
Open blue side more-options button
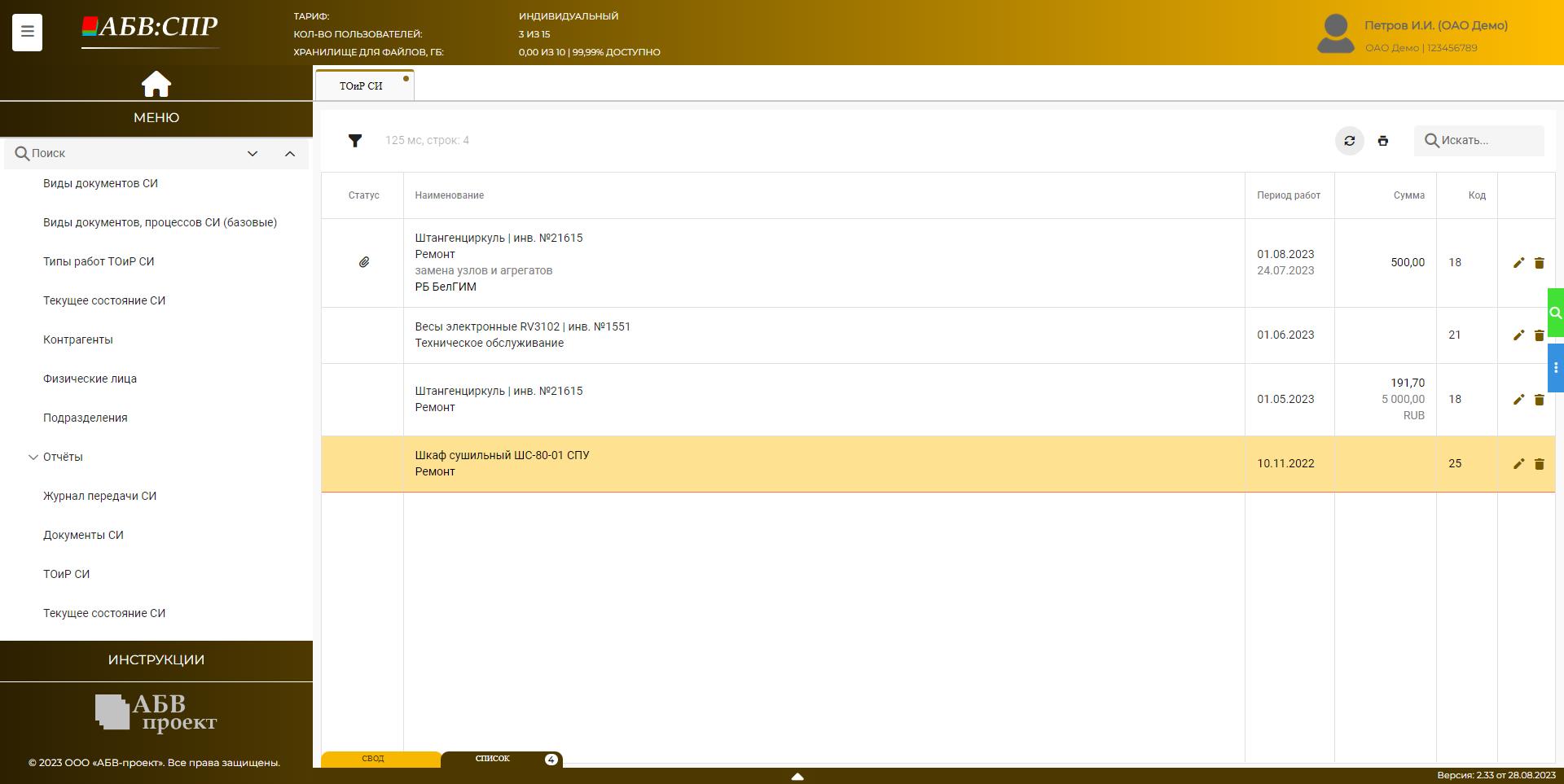point(1555,368)
